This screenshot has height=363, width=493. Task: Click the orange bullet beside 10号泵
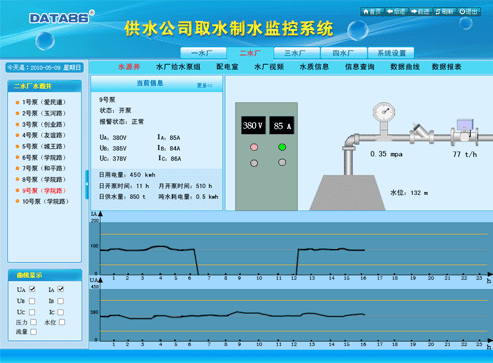[17, 201]
